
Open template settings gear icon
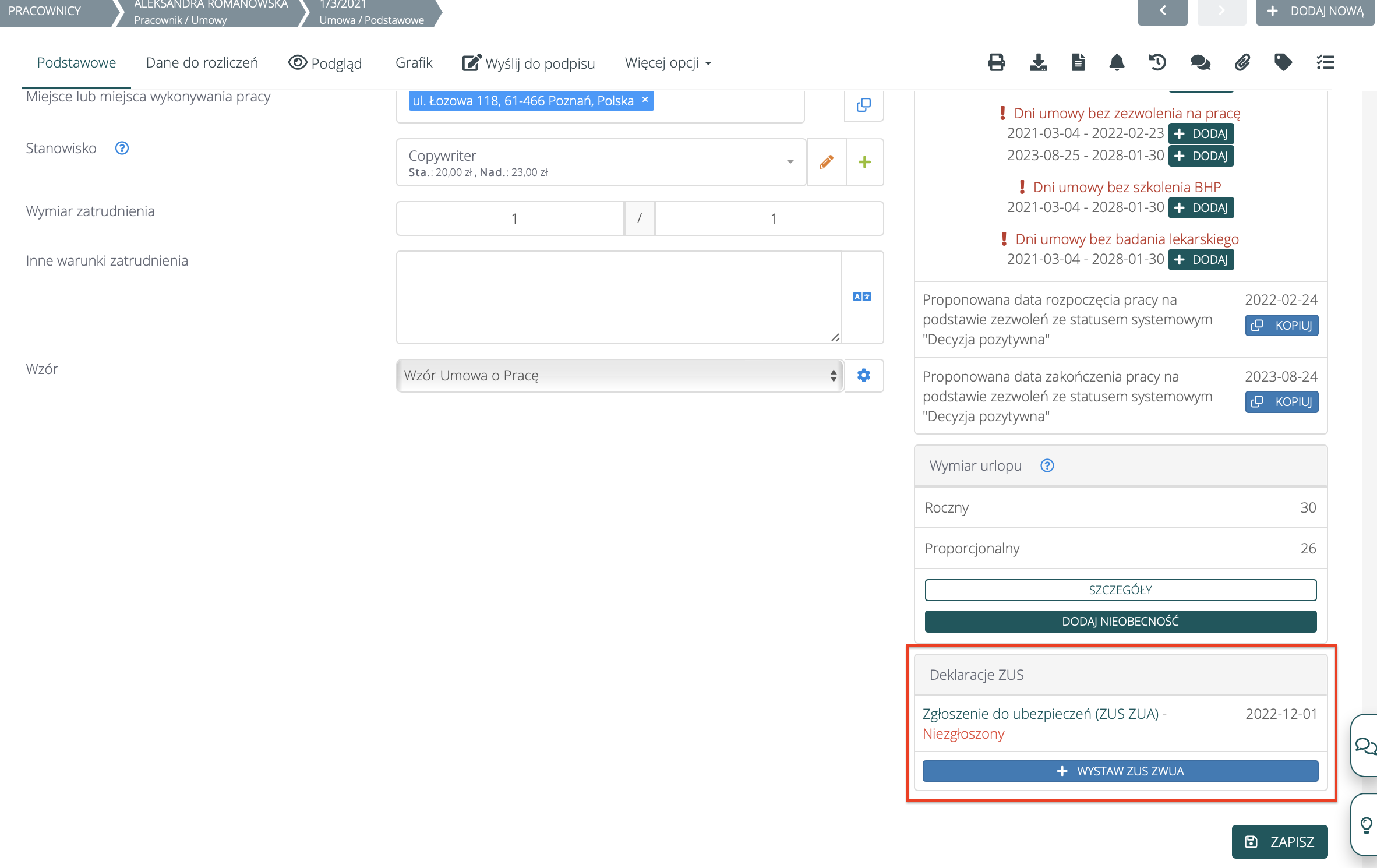click(864, 376)
